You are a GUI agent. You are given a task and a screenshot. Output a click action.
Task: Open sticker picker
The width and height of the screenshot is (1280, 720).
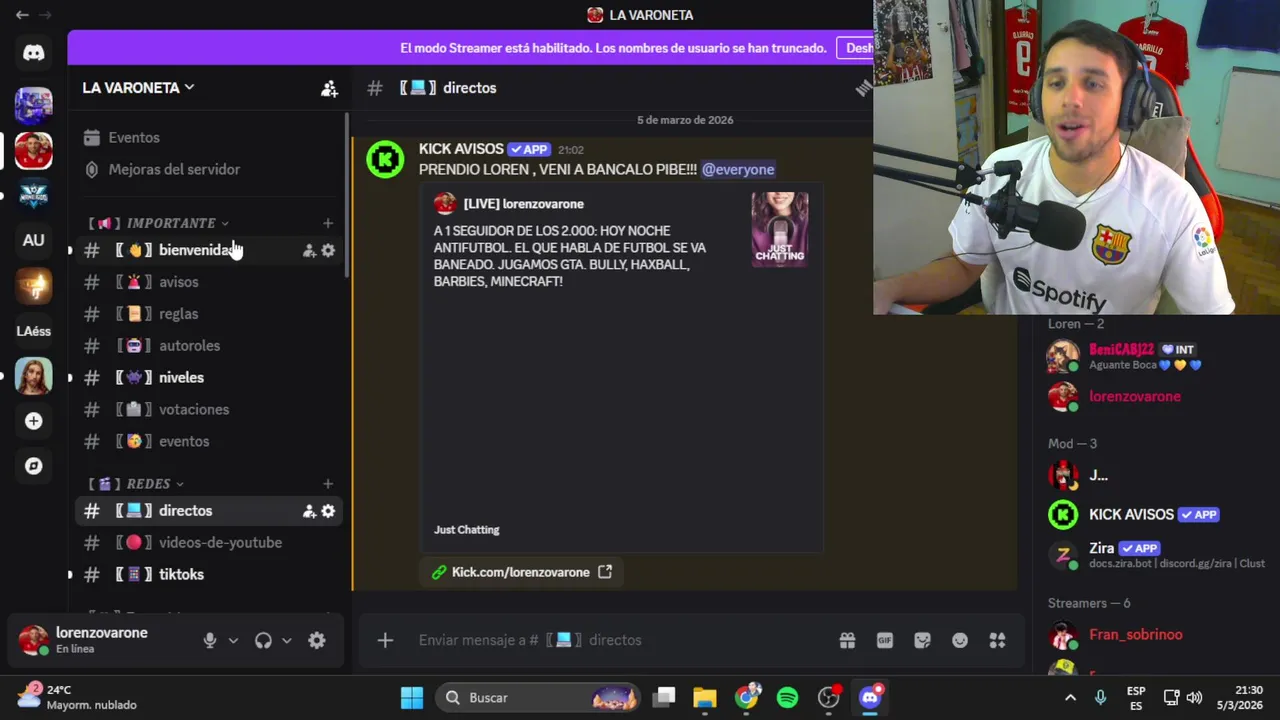[x=922, y=640]
